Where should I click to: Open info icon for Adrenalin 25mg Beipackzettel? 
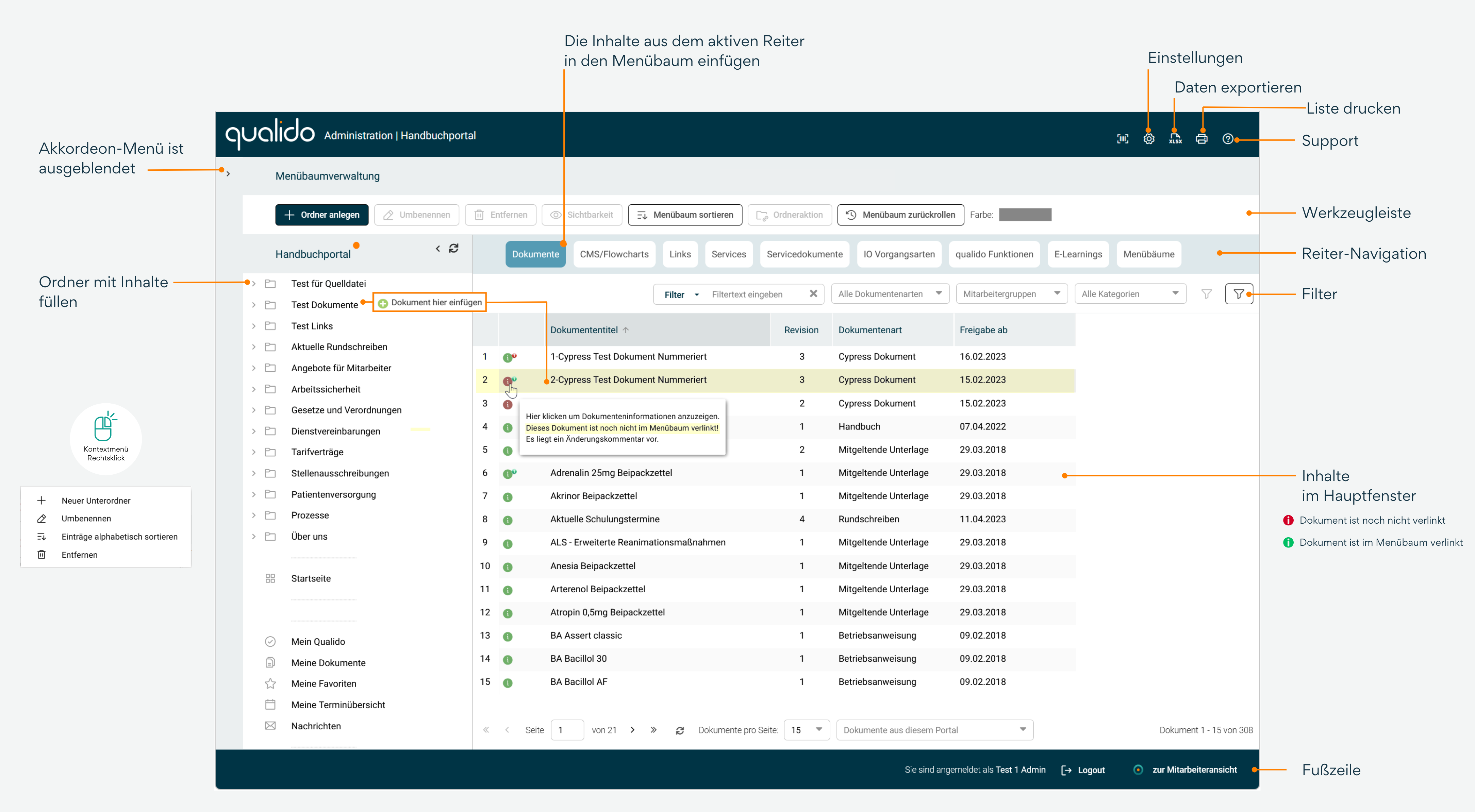click(507, 474)
